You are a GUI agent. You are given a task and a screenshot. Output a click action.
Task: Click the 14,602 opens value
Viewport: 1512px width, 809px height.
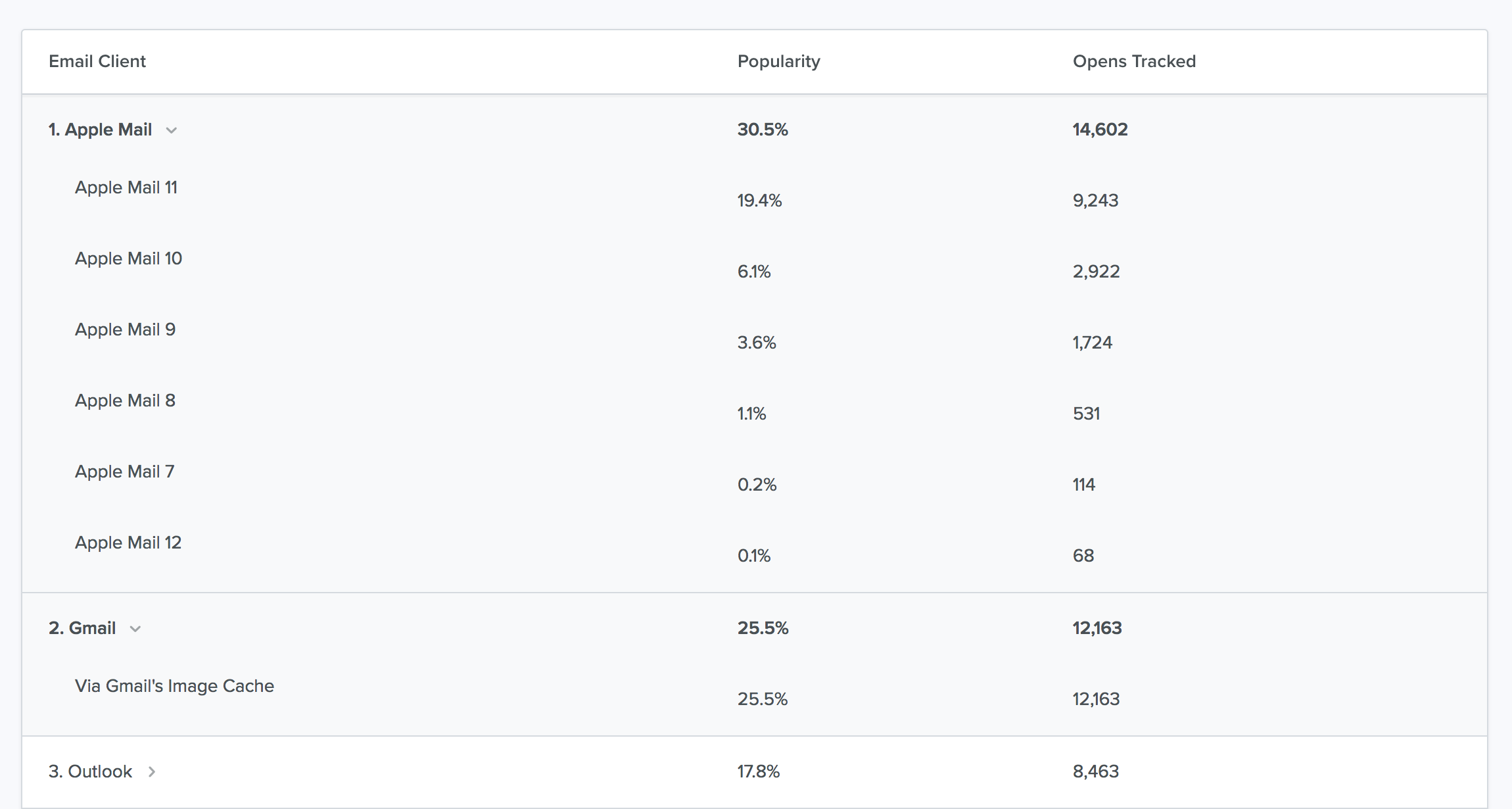tap(1100, 130)
